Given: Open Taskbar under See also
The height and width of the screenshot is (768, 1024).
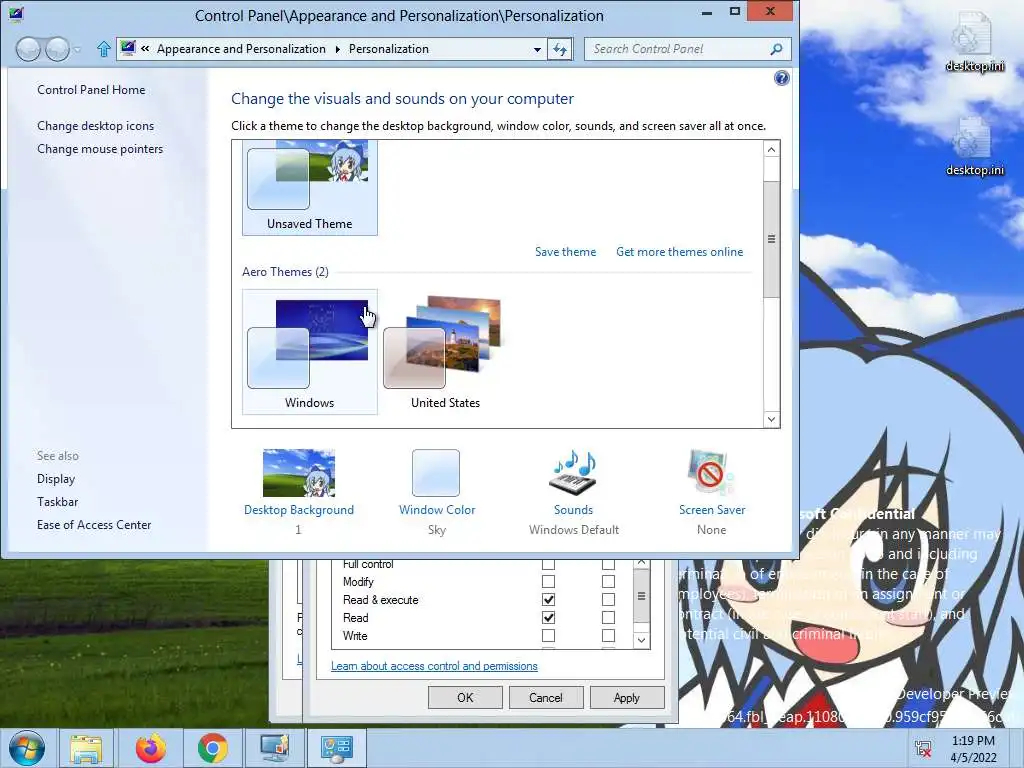Looking at the screenshot, I should click(x=57, y=502).
